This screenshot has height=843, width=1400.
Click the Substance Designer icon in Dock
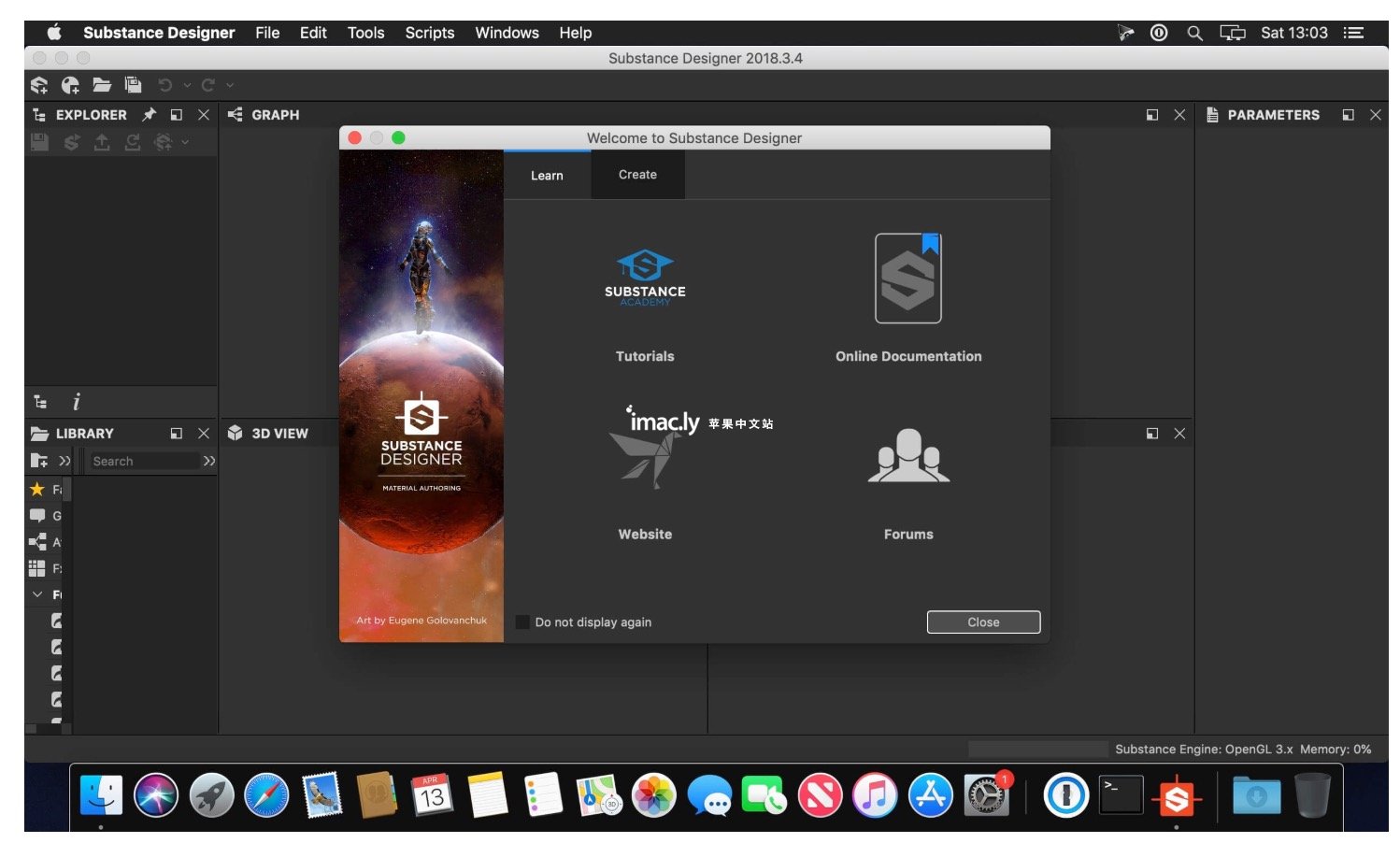1177,797
